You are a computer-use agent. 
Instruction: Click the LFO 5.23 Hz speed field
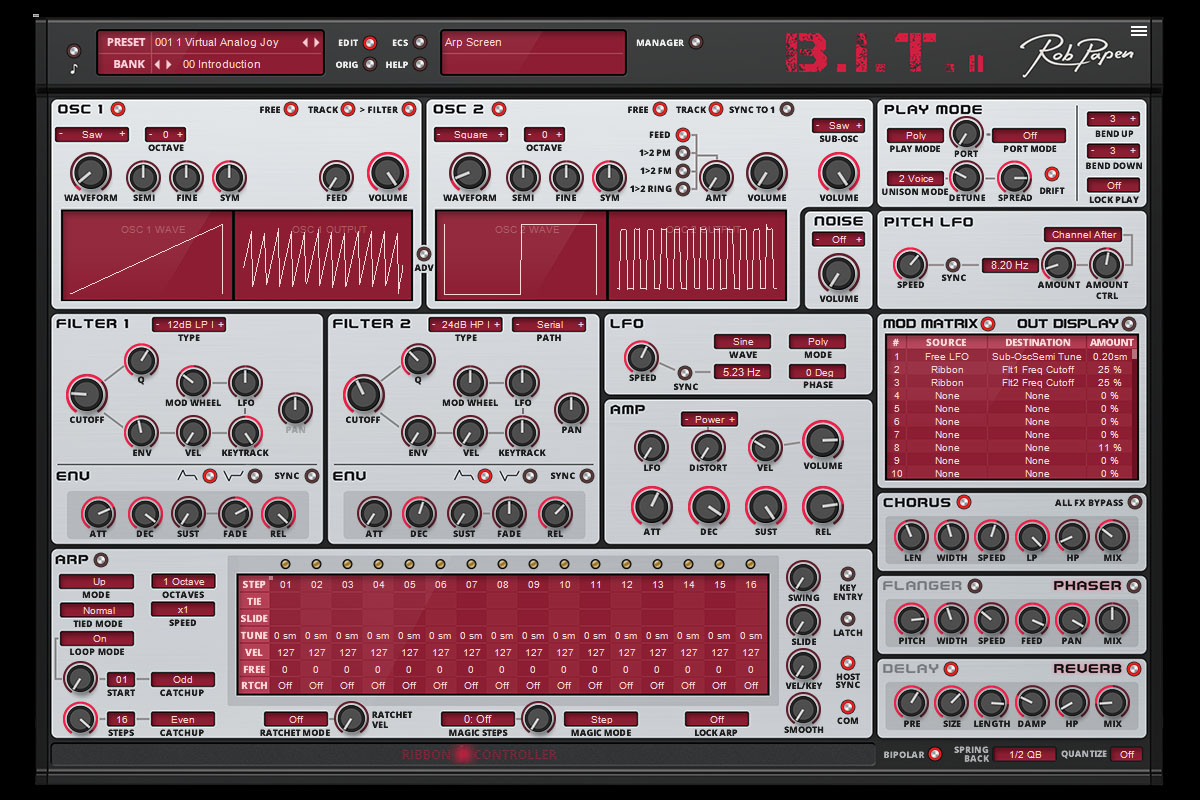coord(742,372)
